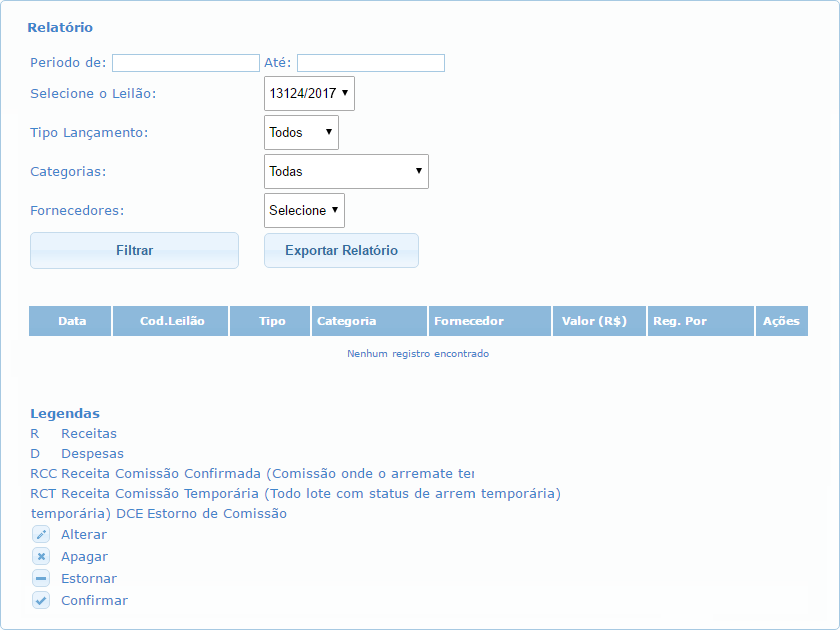Click the Estornar minus icon in legend

click(41, 579)
